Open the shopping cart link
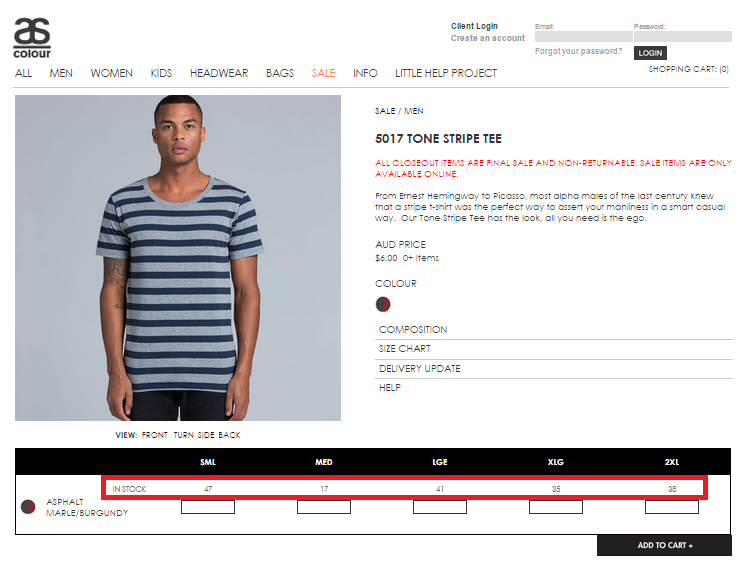745x569 pixels. [x=688, y=69]
